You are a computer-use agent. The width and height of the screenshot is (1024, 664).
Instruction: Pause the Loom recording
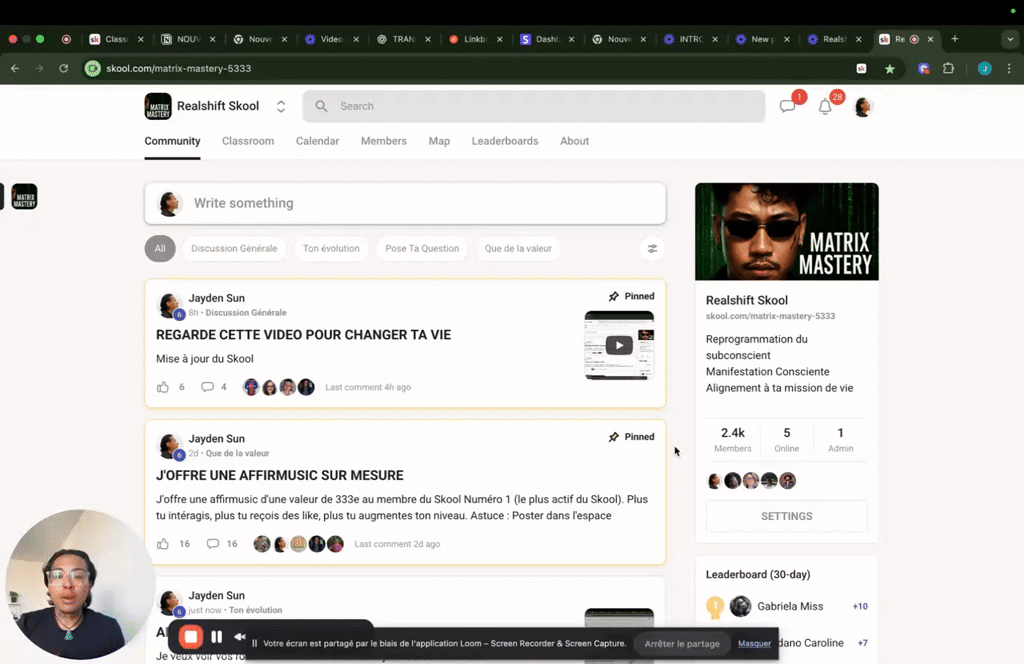(216, 636)
